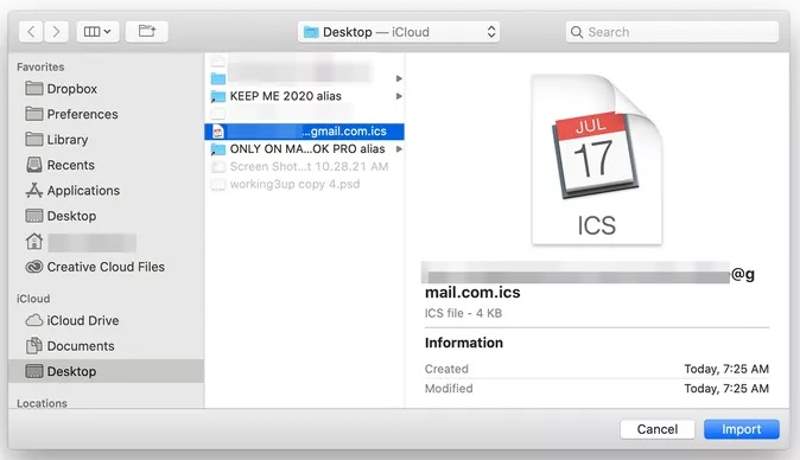This screenshot has height=460, width=800.
Task: Click the Import button
Action: pyautogui.click(x=741, y=429)
